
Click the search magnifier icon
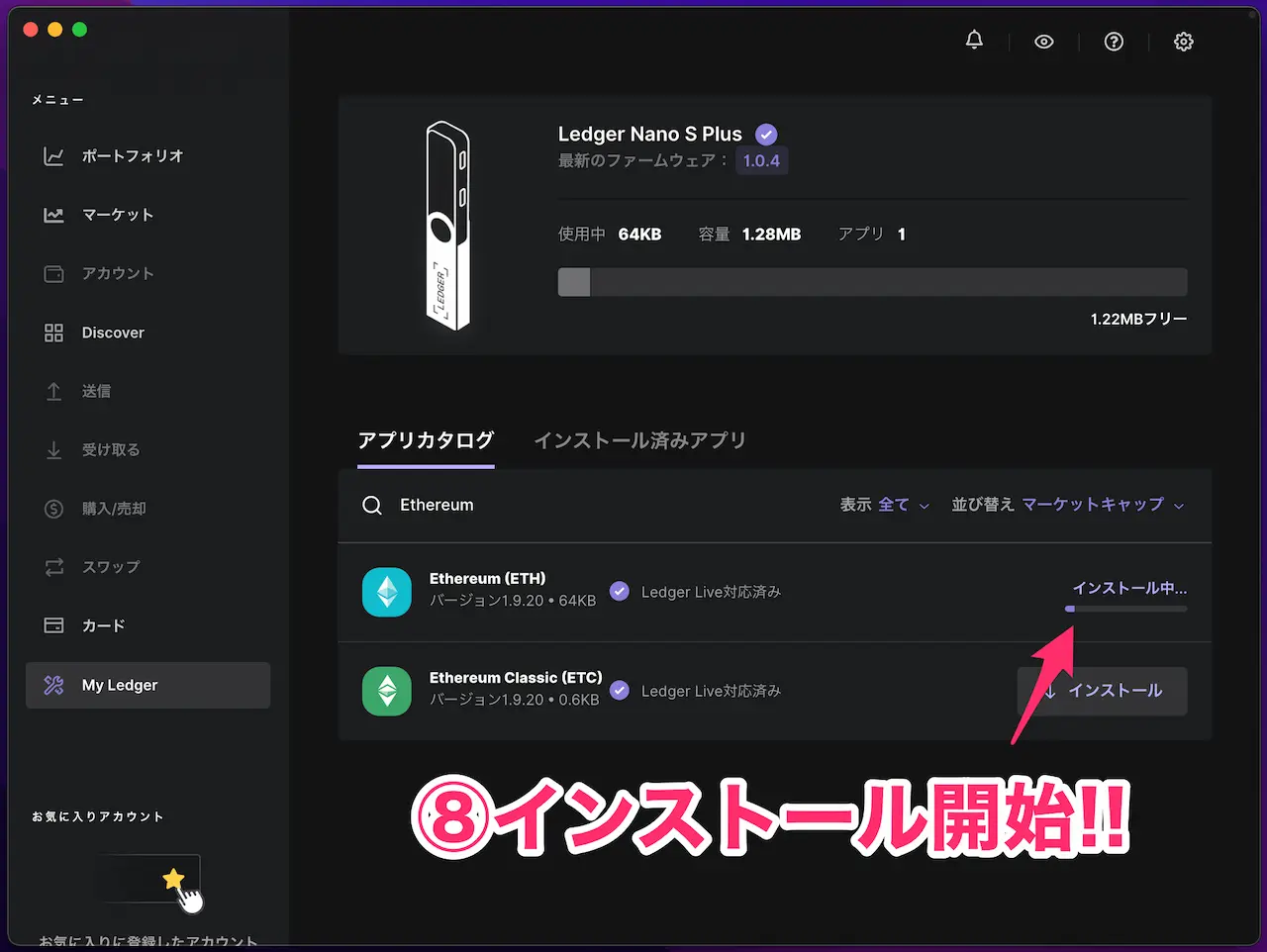[372, 506]
